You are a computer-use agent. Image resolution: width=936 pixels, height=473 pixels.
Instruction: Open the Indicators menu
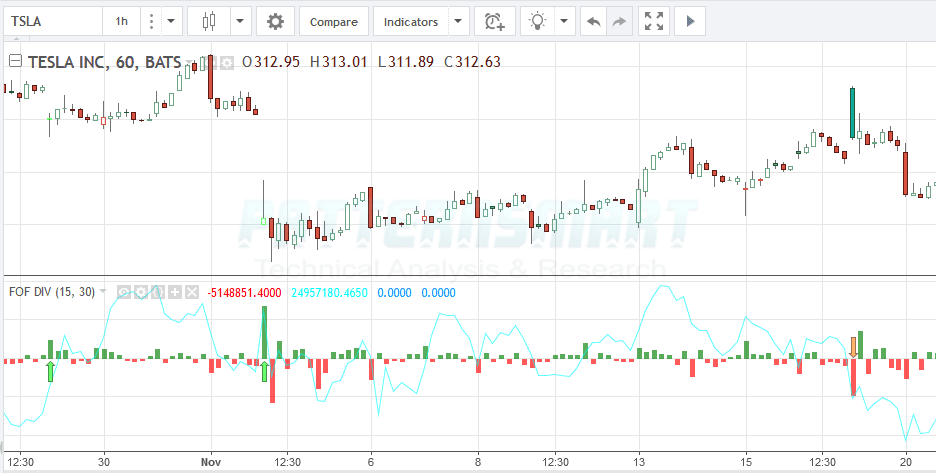coord(411,22)
